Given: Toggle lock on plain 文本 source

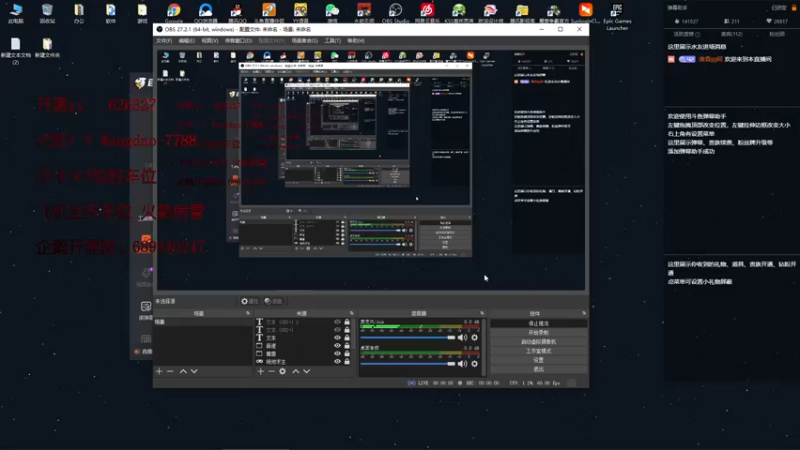Looking at the screenshot, I should (347, 338).
